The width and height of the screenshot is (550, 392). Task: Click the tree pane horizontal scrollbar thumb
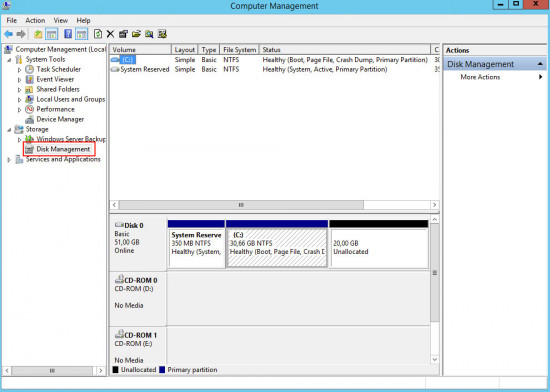click(x=52, y=371)
